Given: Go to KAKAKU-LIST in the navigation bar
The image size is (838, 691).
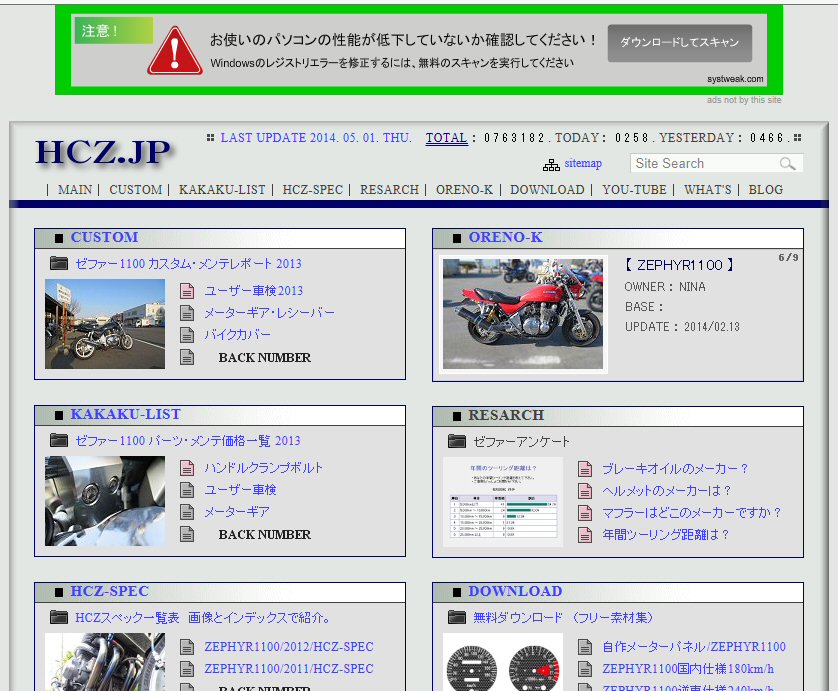Looking at the screenshot, I should coord(222,190).
